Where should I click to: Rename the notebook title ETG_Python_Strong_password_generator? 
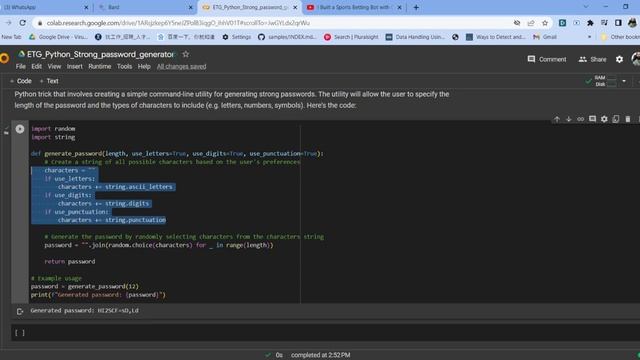click(100, 54)
